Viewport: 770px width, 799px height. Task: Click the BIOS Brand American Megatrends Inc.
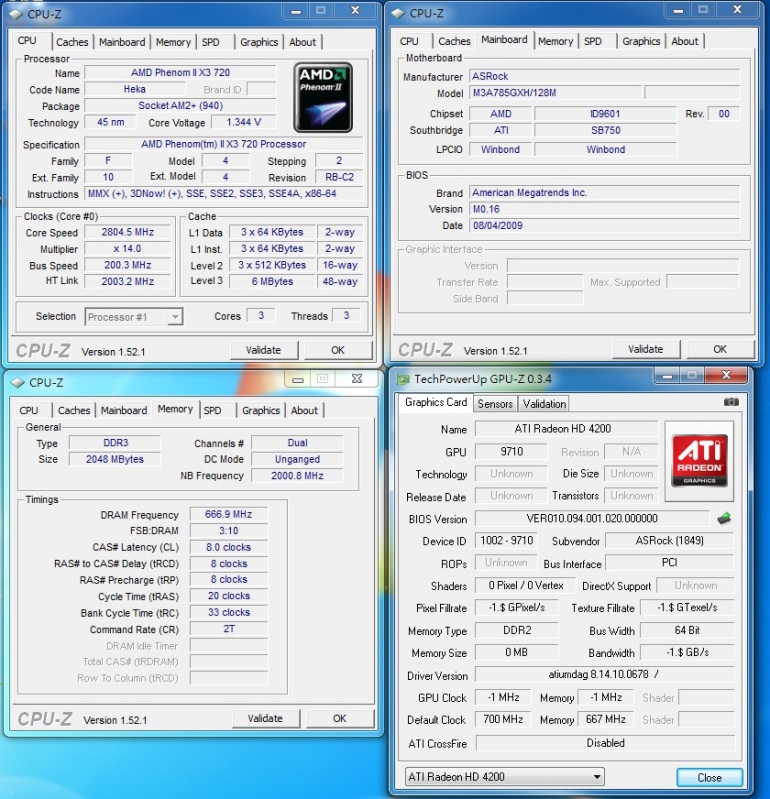click(x=604, y=193)
